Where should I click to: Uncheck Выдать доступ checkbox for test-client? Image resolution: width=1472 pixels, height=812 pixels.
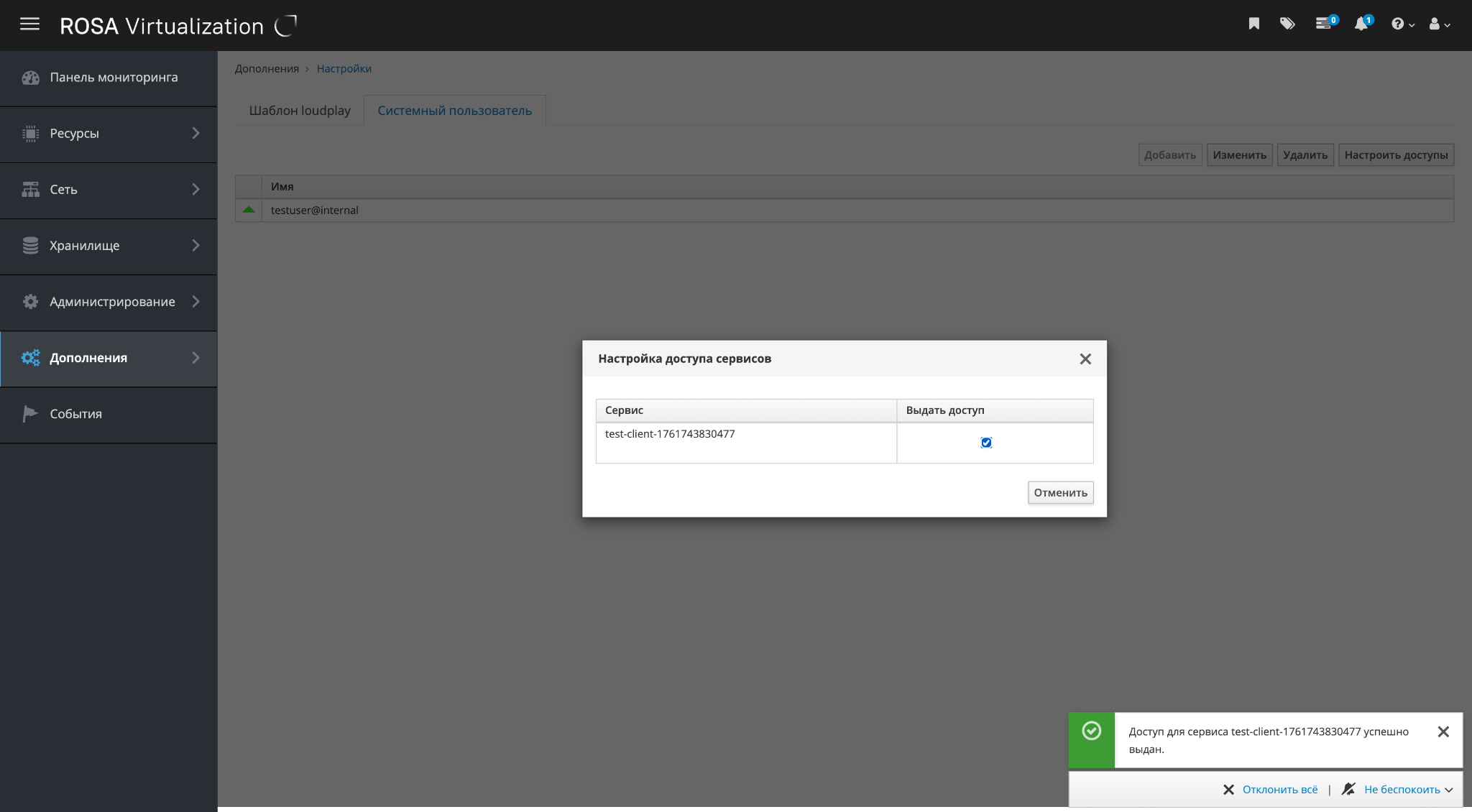[986, 443]
